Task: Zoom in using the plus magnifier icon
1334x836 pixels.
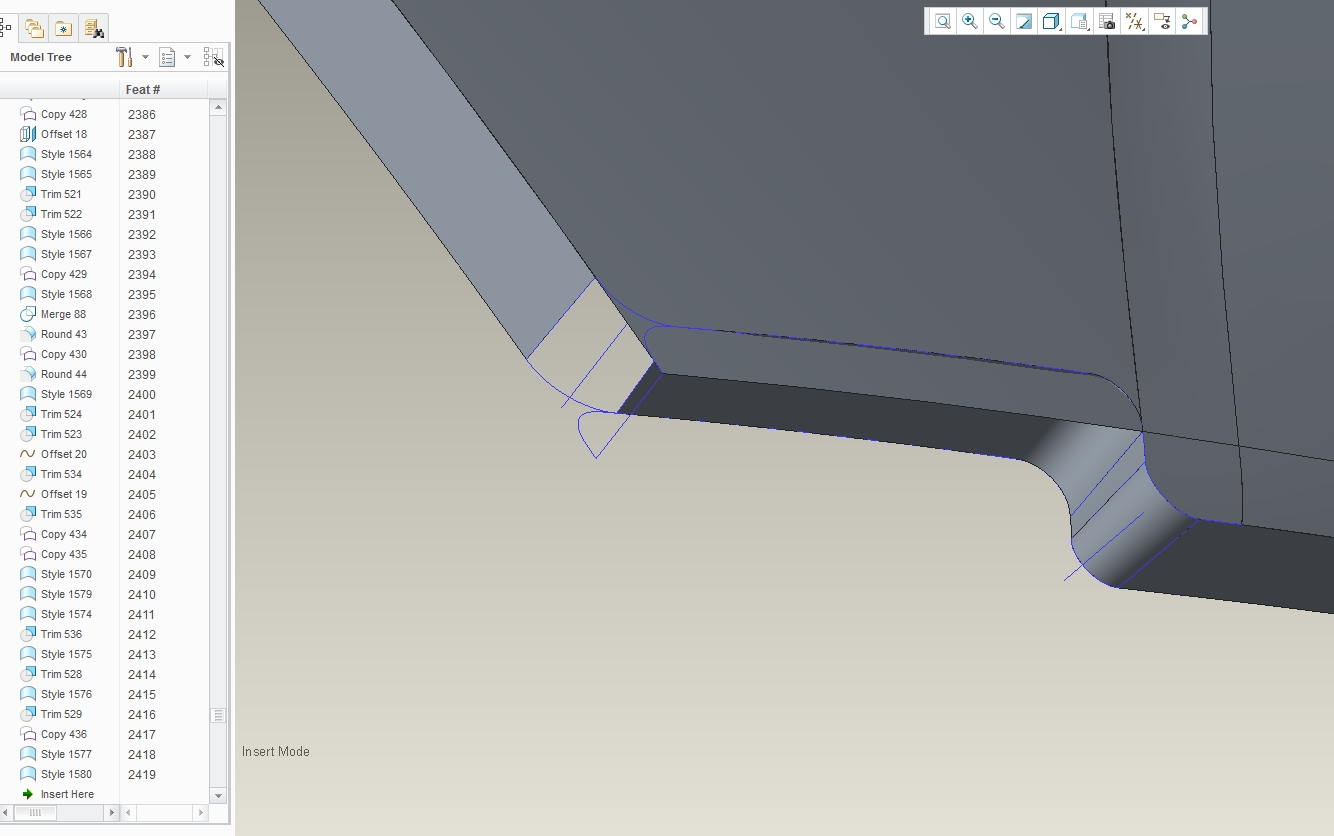Action: tap(969, 21)
